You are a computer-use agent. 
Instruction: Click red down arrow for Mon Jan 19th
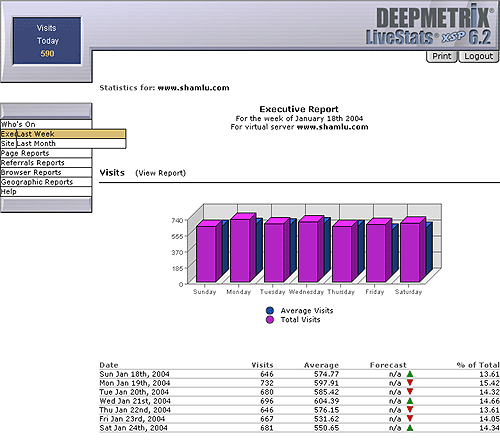(x=410, y=383)
